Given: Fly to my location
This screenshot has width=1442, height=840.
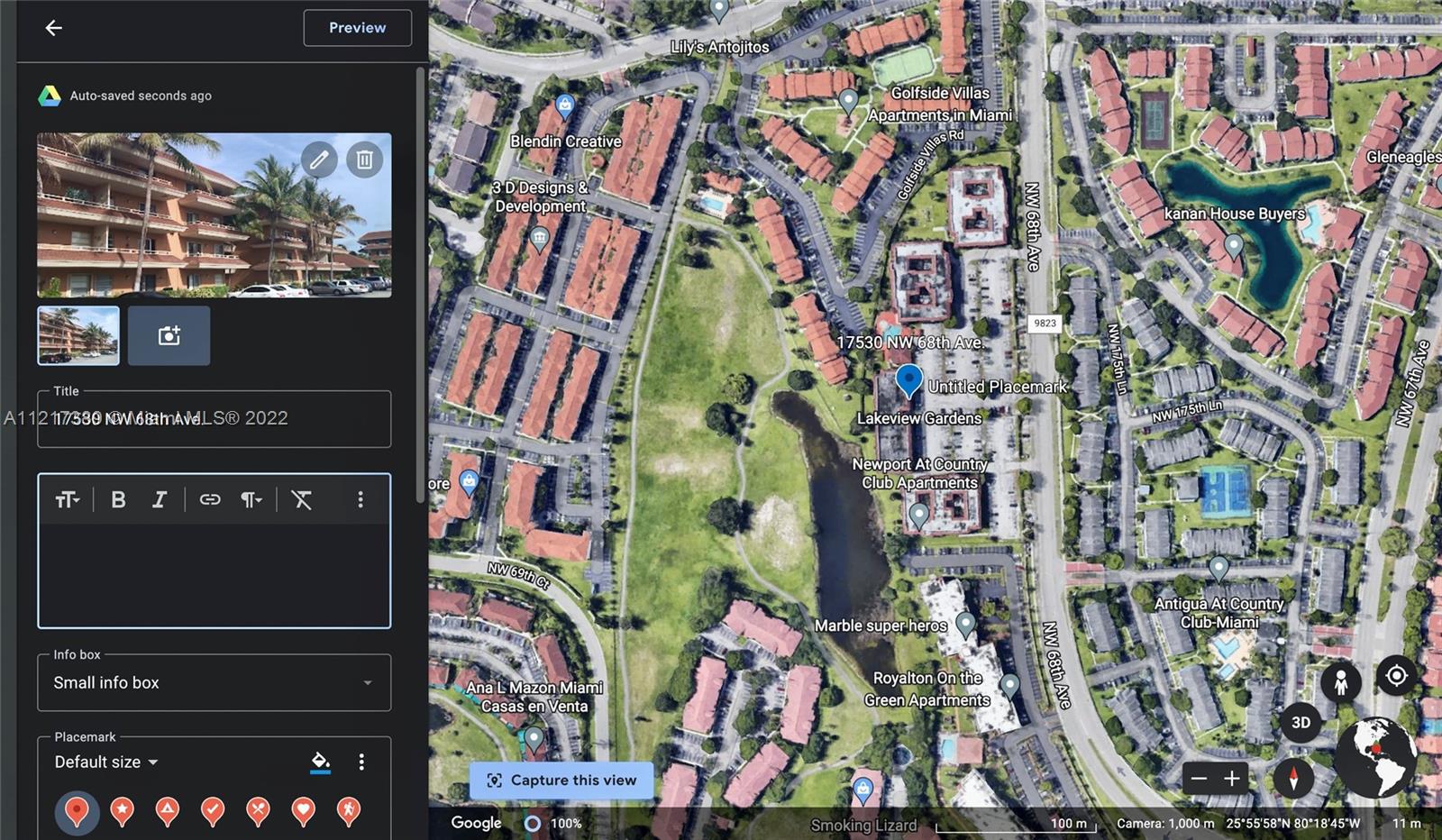Looking at the screenshot, I should tap(1396, 676).
